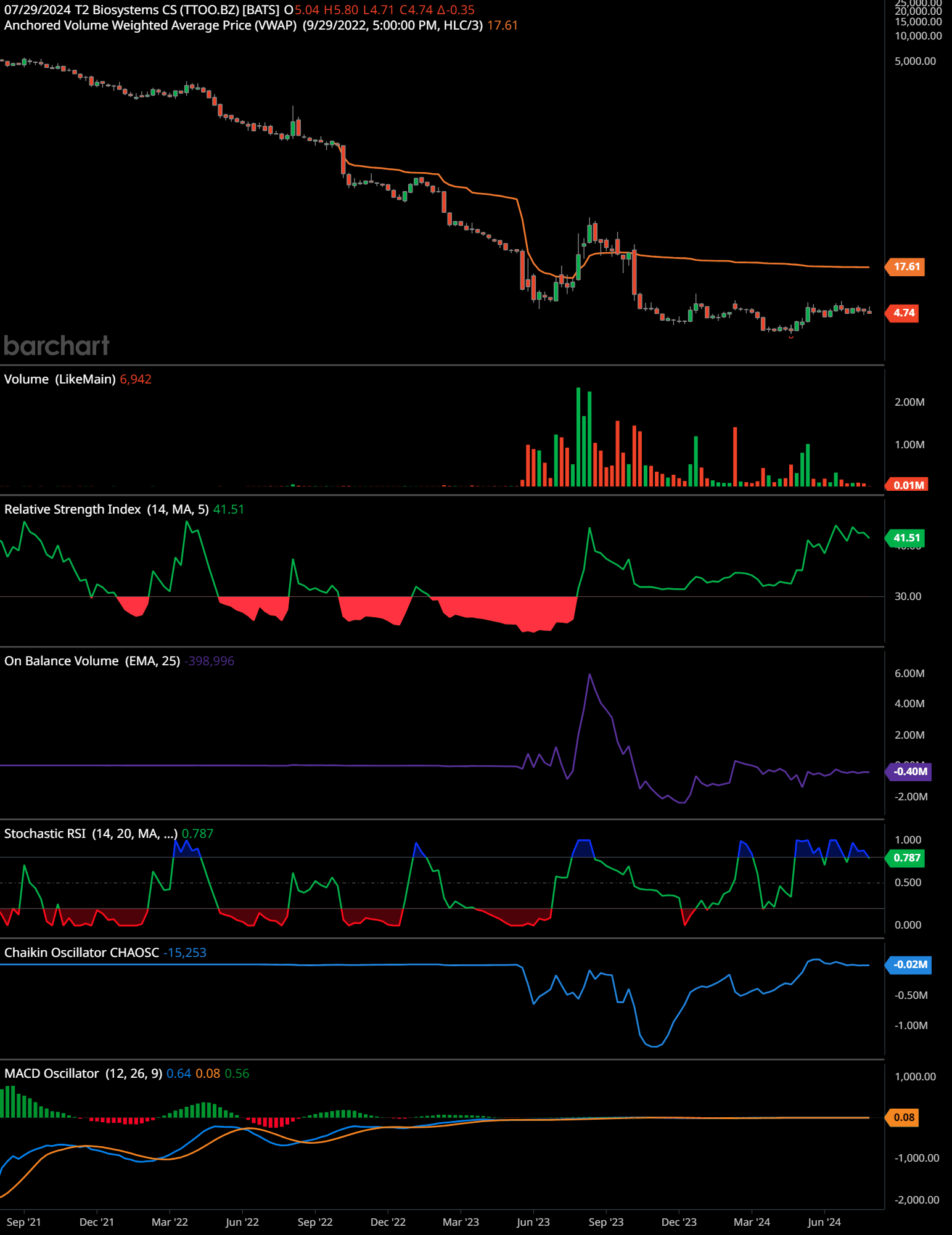Click the 5,000.00 price axis label
The width and height of the screenshot is (952, 1235).
915,61
